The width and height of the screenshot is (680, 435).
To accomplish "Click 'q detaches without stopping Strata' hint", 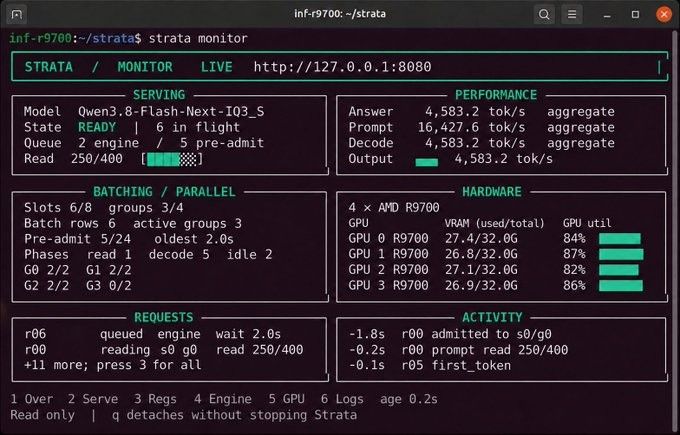I will (235, 415).
